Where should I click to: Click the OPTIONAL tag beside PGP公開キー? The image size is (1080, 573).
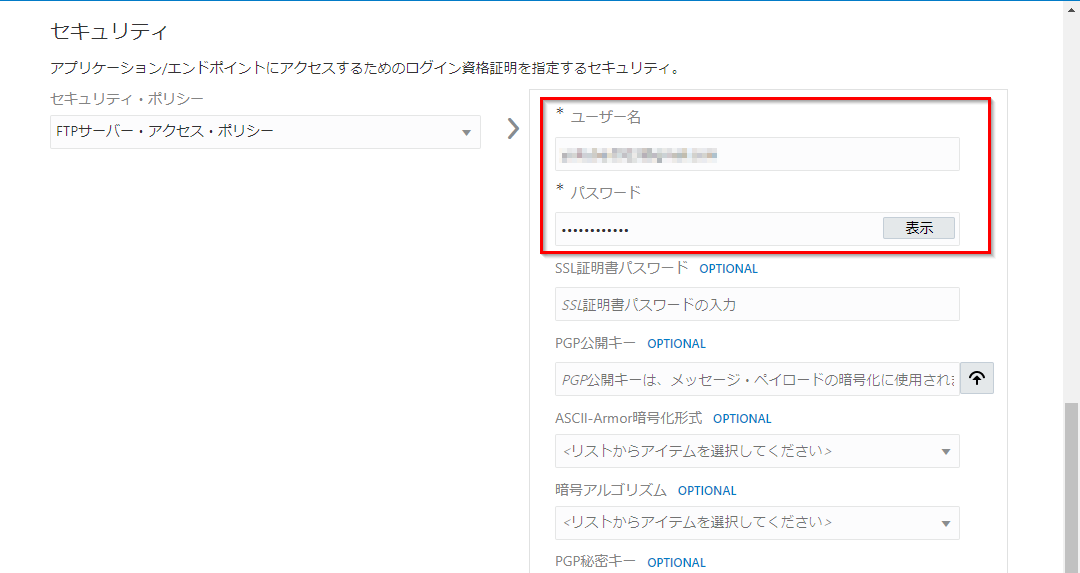[676, 344]
